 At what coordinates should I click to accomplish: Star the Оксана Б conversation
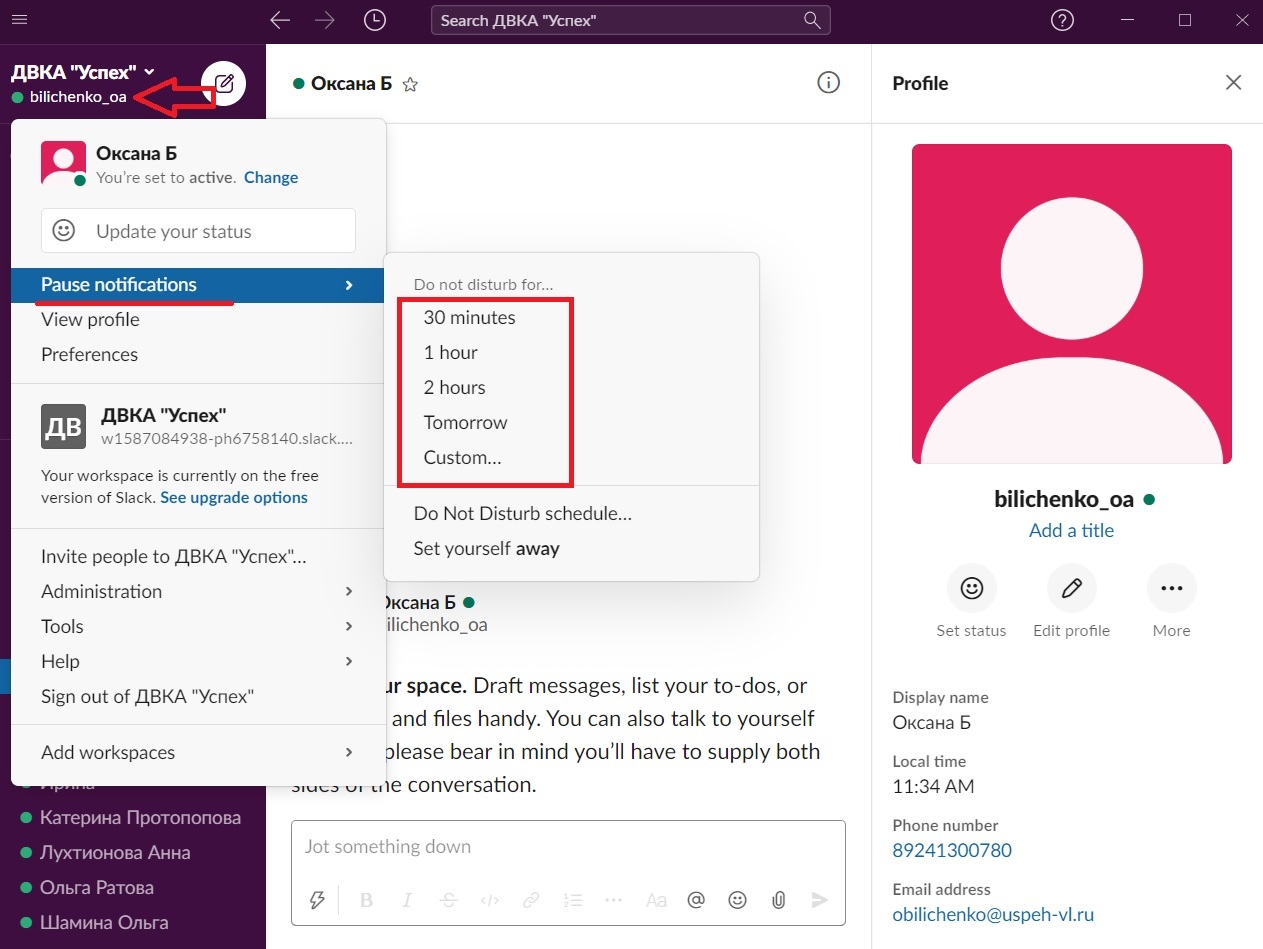[x=409, y=85]
